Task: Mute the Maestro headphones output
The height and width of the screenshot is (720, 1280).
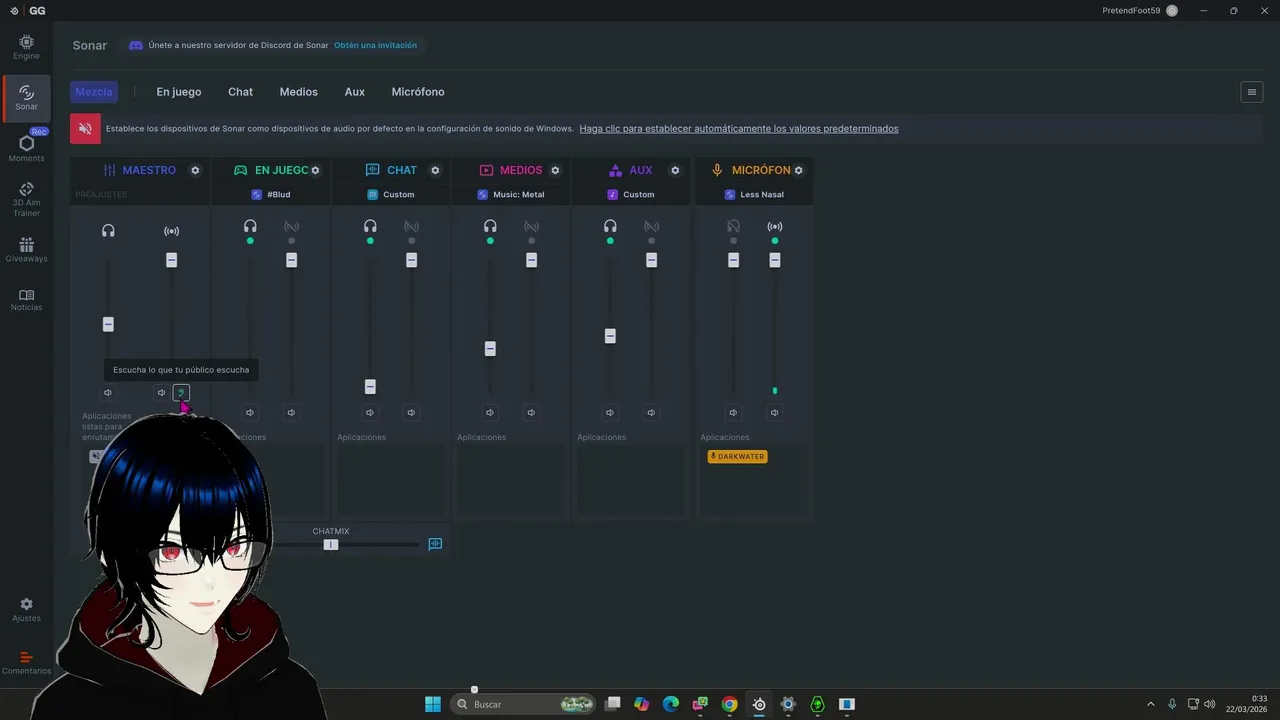Action: [108, 392]
